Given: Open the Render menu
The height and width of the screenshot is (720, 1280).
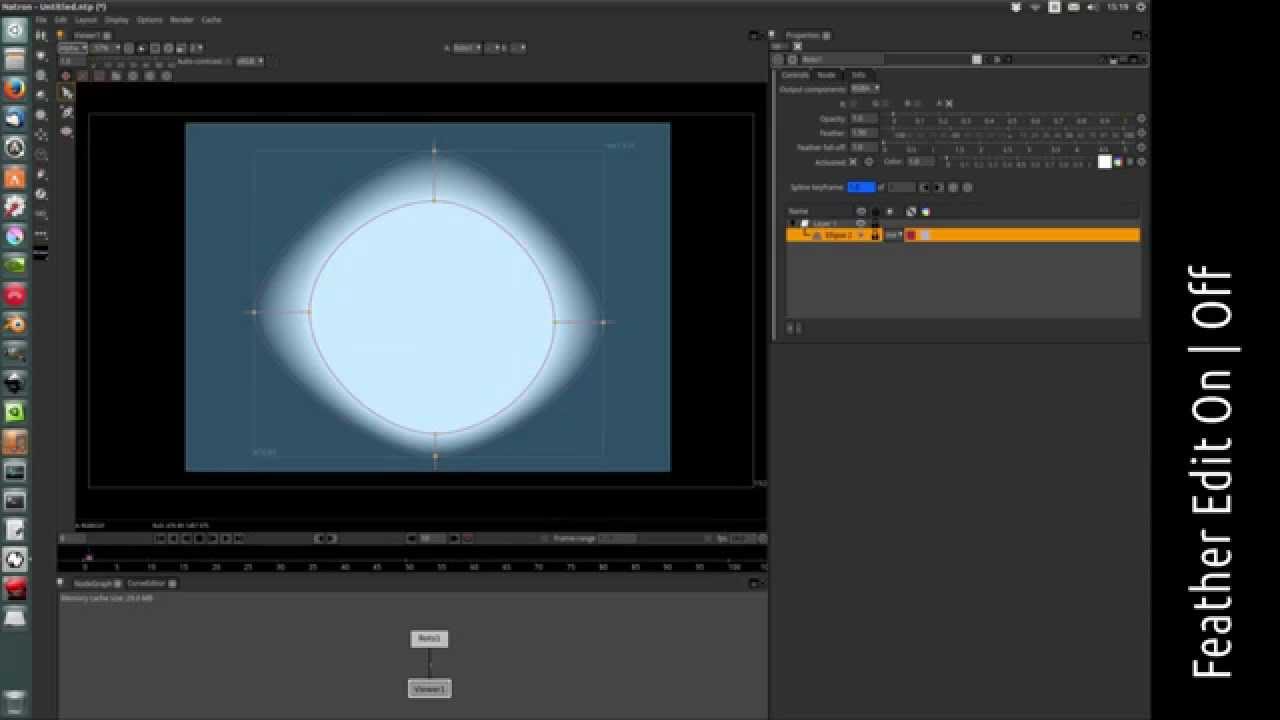Looking at the screenshot, I should pyautogui.click(x=181, y=19).
